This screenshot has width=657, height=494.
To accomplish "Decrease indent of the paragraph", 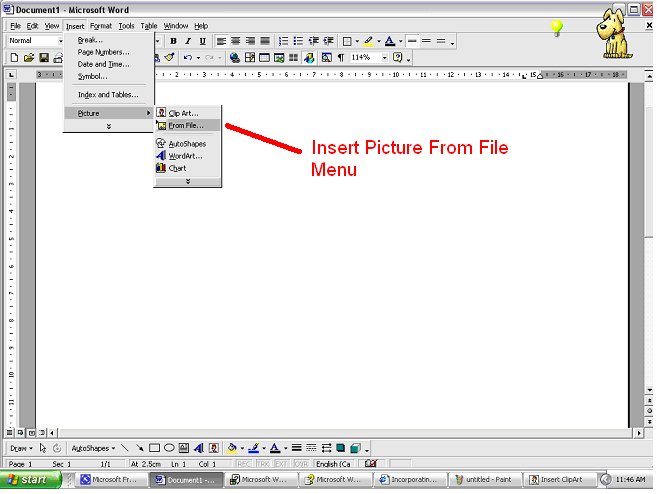I will click(x=313, y=41).
